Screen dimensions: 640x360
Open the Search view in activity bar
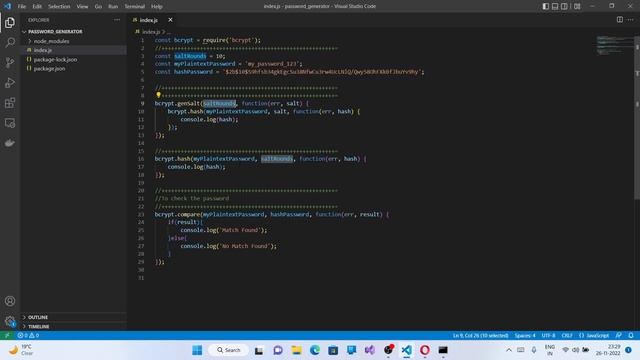point(10,42)
